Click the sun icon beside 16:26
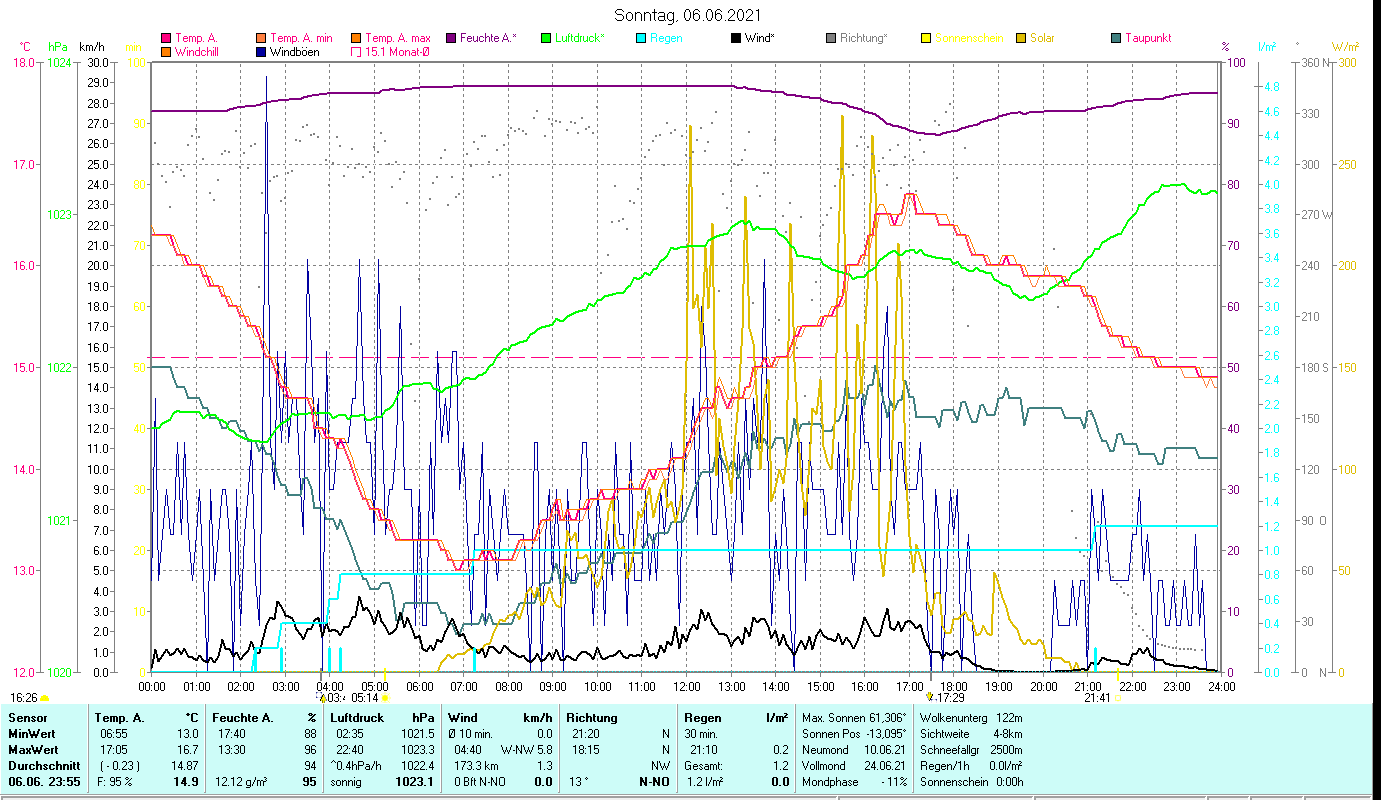The height and width of the screenshot is (800, 1381). (45, 698)
